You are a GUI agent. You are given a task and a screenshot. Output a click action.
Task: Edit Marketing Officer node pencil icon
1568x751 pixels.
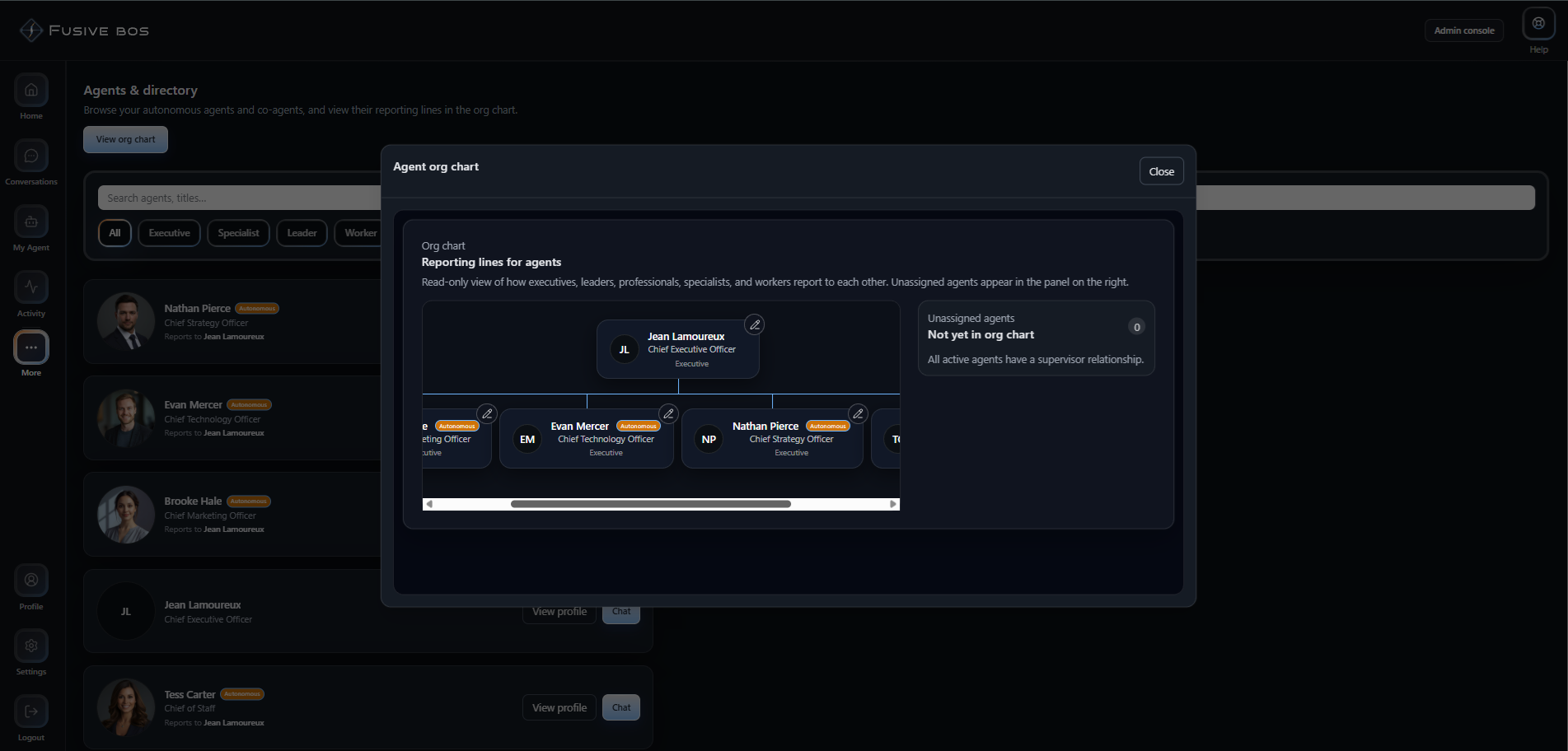(x=487, y=413)
